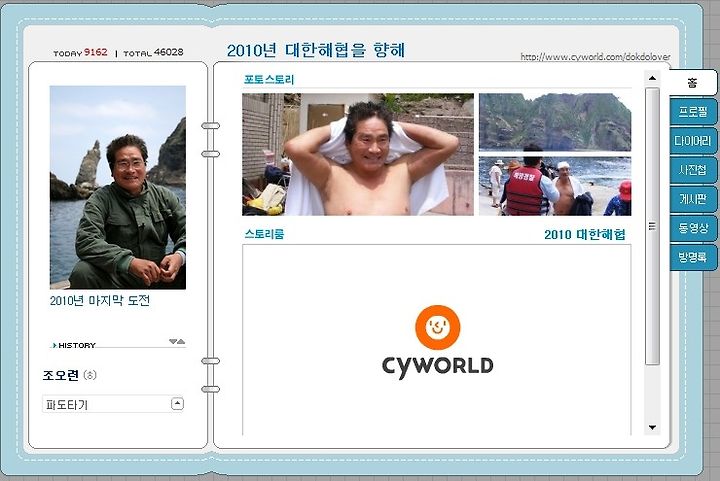The height and width of the screenshot is (481, 720).
Task: Click the male symbol icon next to 조오련
Action: click(x=90, y=375)
